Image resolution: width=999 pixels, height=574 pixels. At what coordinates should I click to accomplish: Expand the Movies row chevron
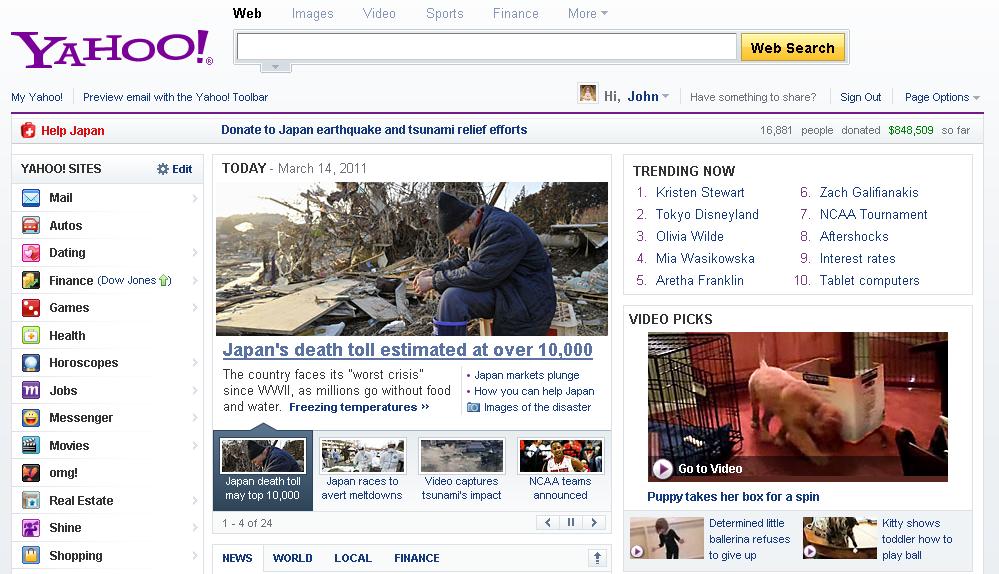(195, 445)
